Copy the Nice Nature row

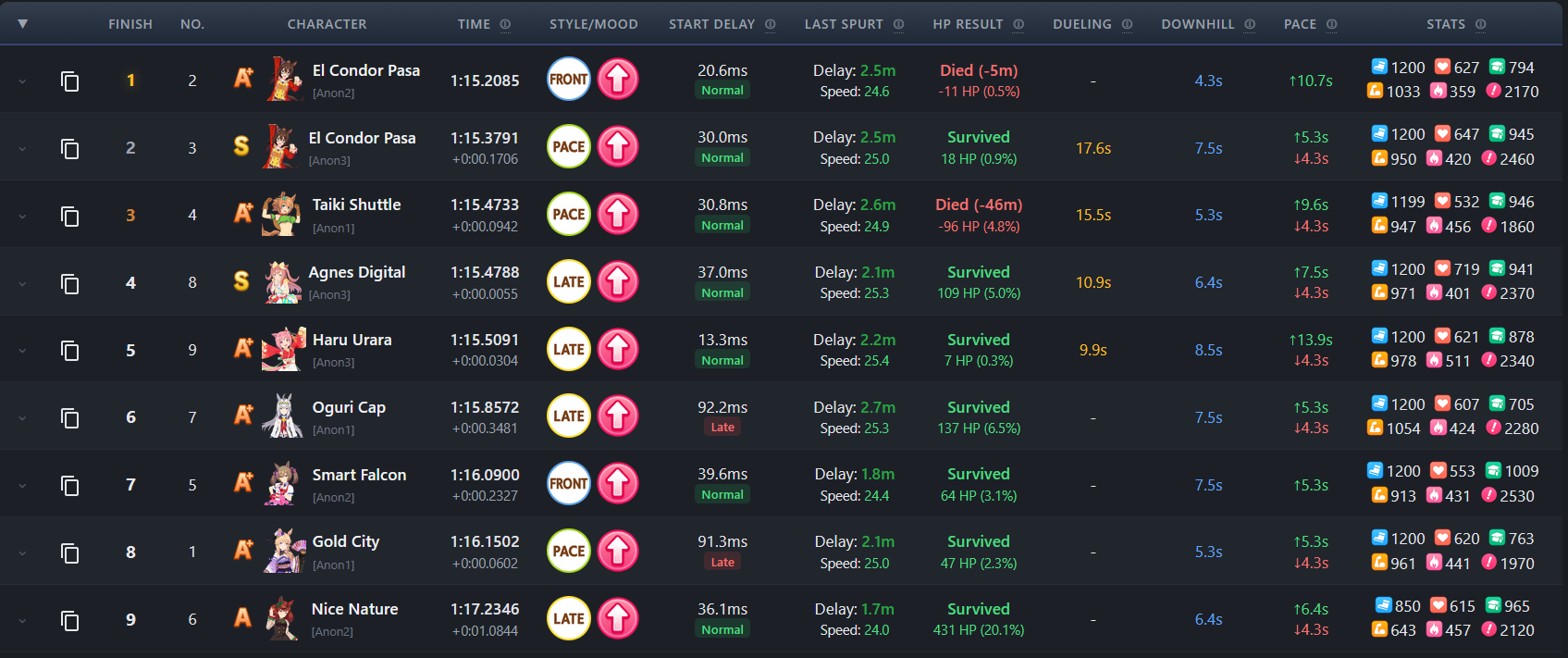pyautogui.click(x=69, y=620)
